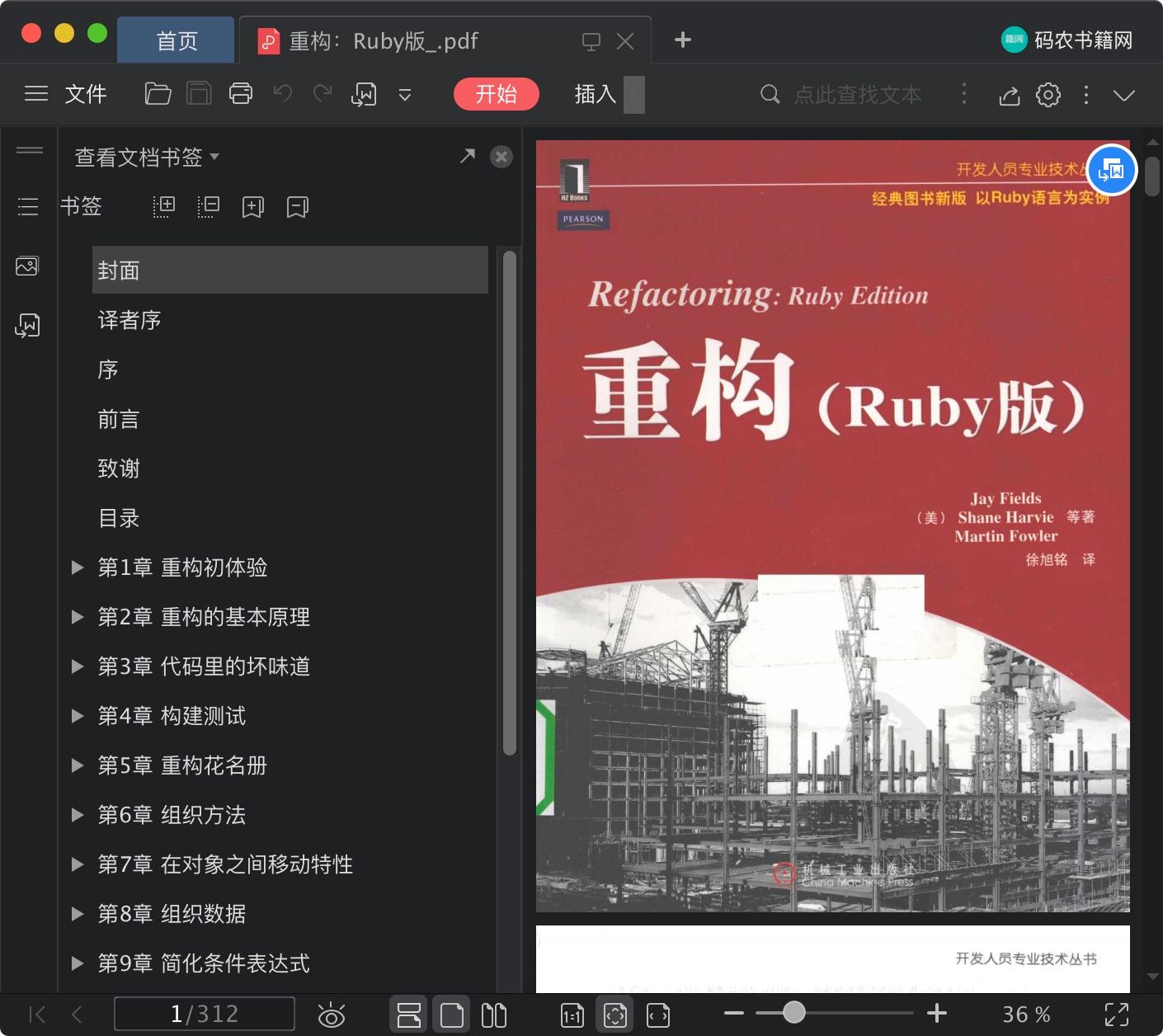
Task: Show more ribbon tabs with the arrow
Action: [633, 94]
